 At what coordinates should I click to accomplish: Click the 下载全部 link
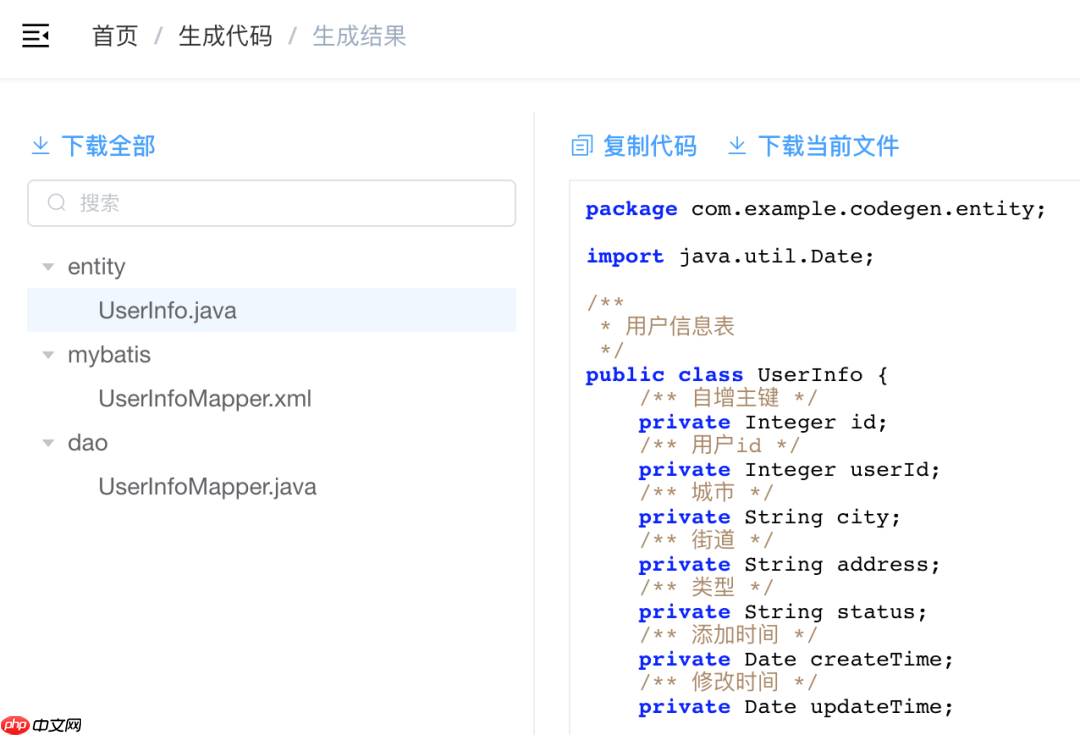(x=108, y=145)
